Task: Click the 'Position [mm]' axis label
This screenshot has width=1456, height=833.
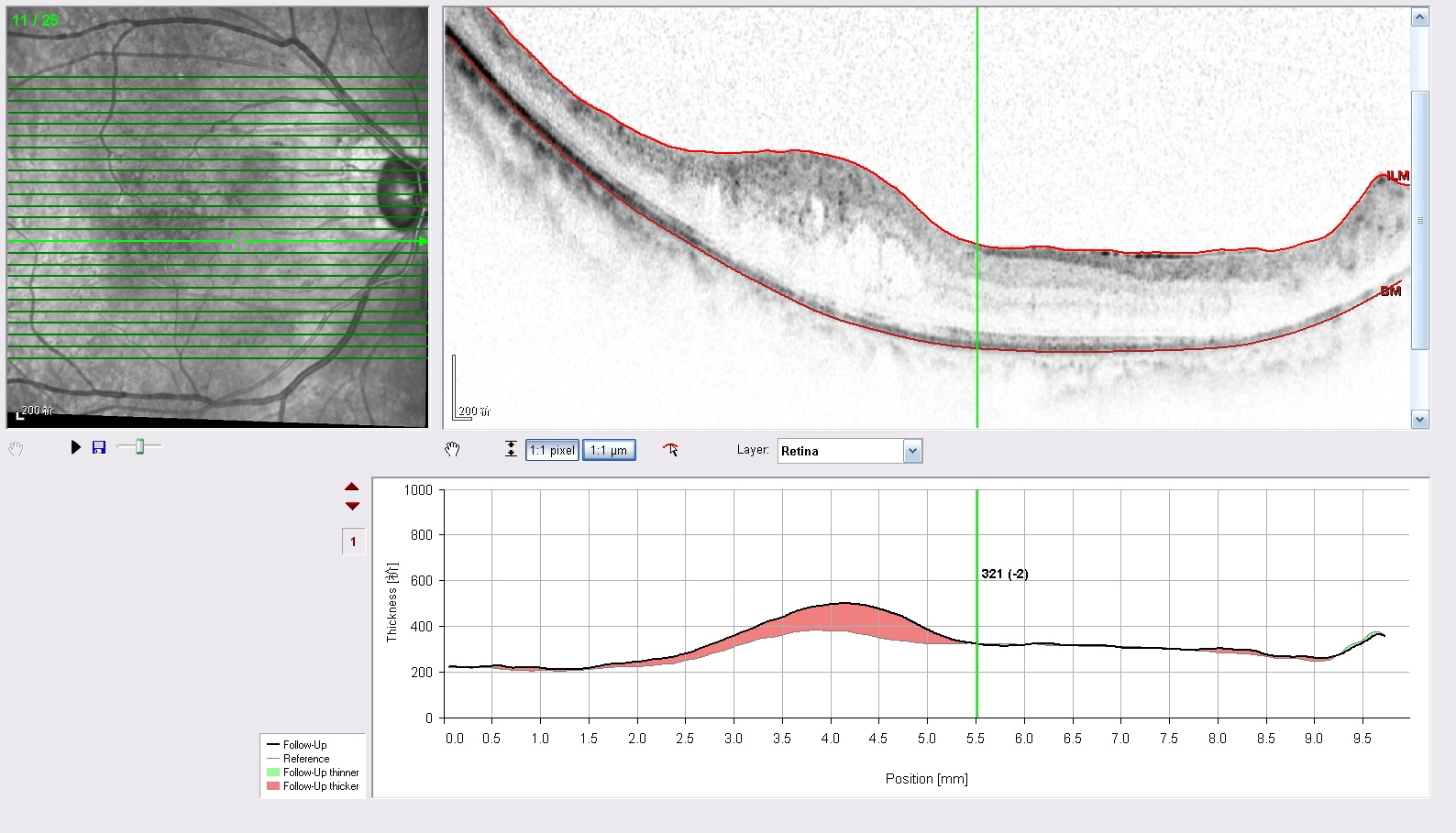Action: (x=926, y=779)
